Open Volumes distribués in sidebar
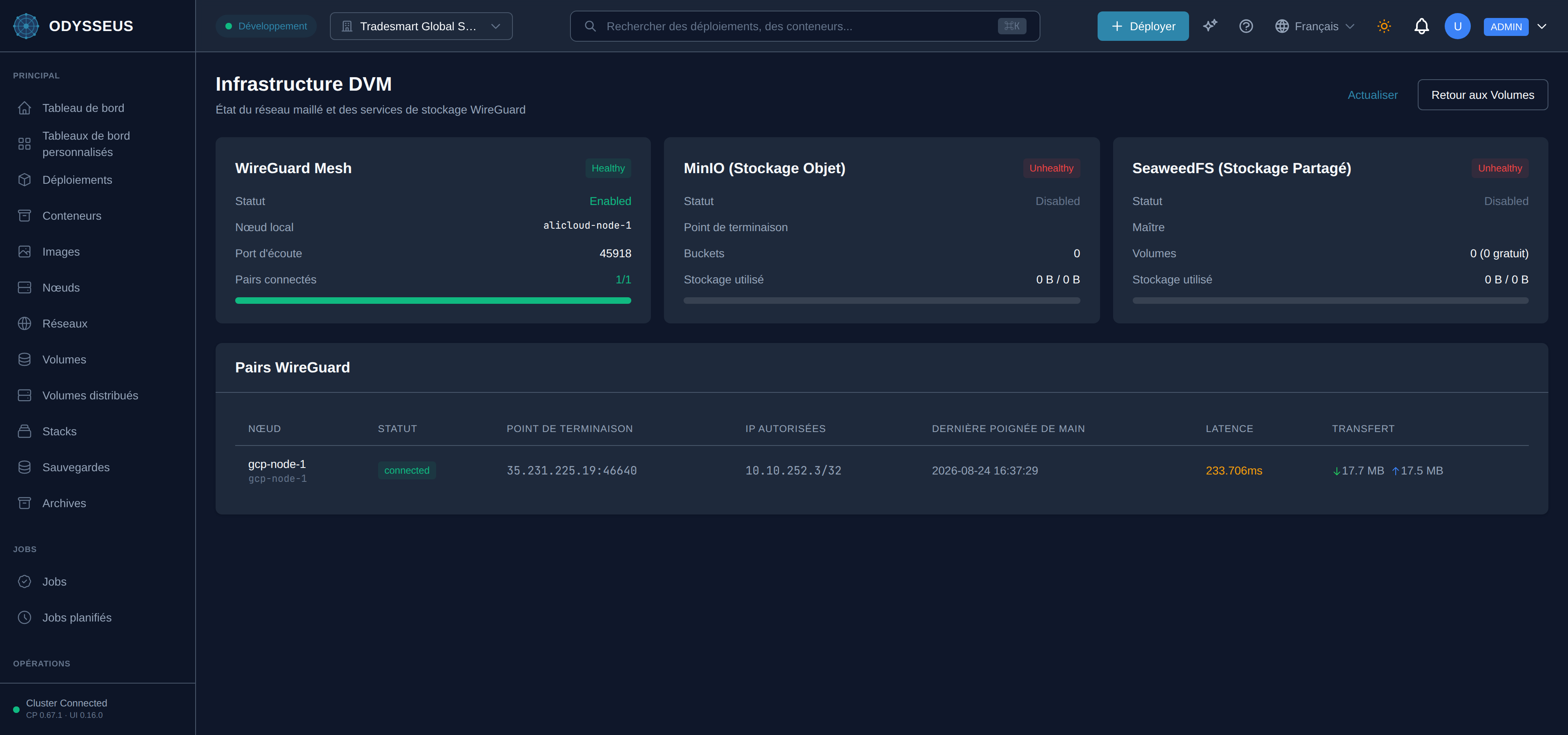Image resolution: width=1568 pixels, height=735 pixels. [x=98, y=396]
